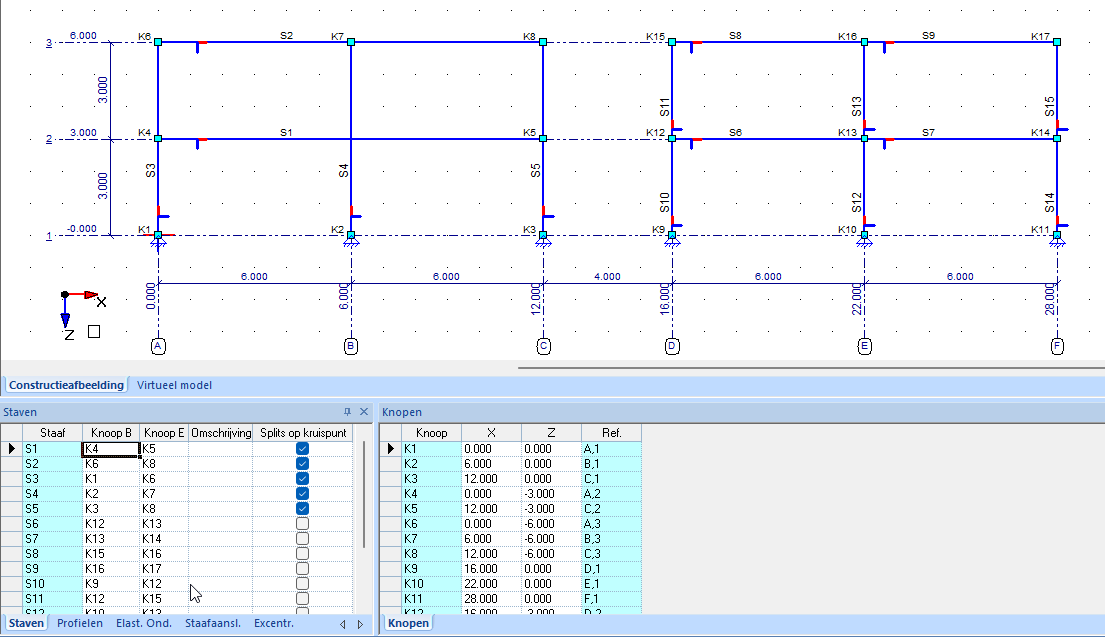
Task: Uncheck Splits op kruispunt for S1
Action: pos(302,448)
